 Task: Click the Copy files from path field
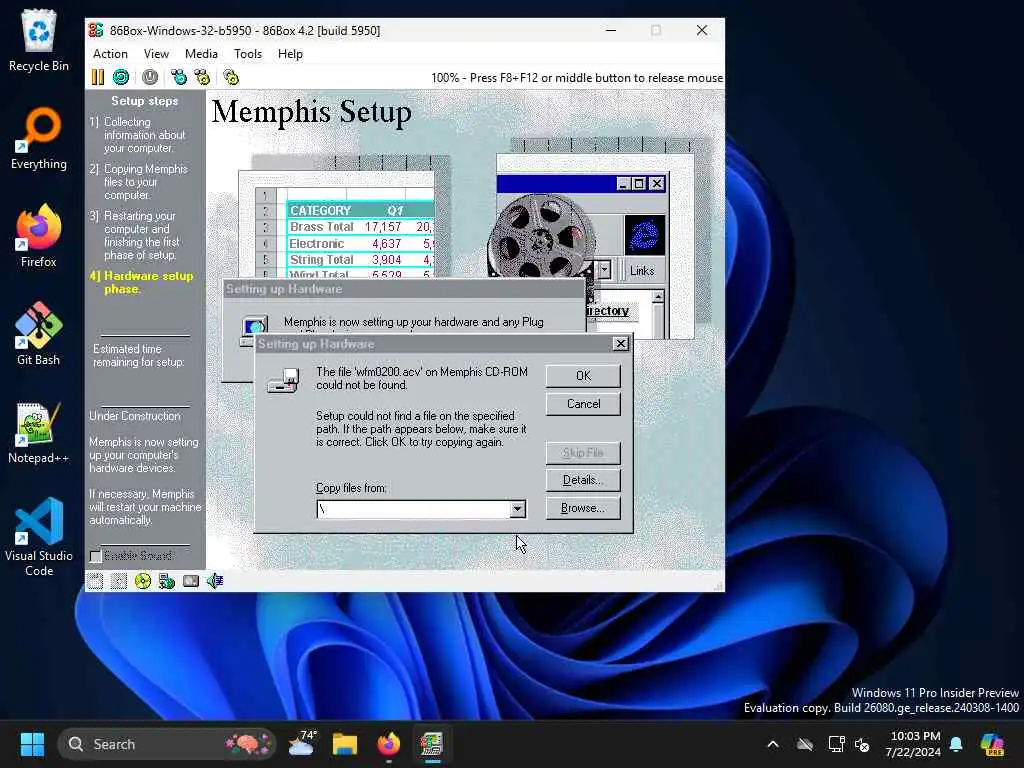[413, 509]
